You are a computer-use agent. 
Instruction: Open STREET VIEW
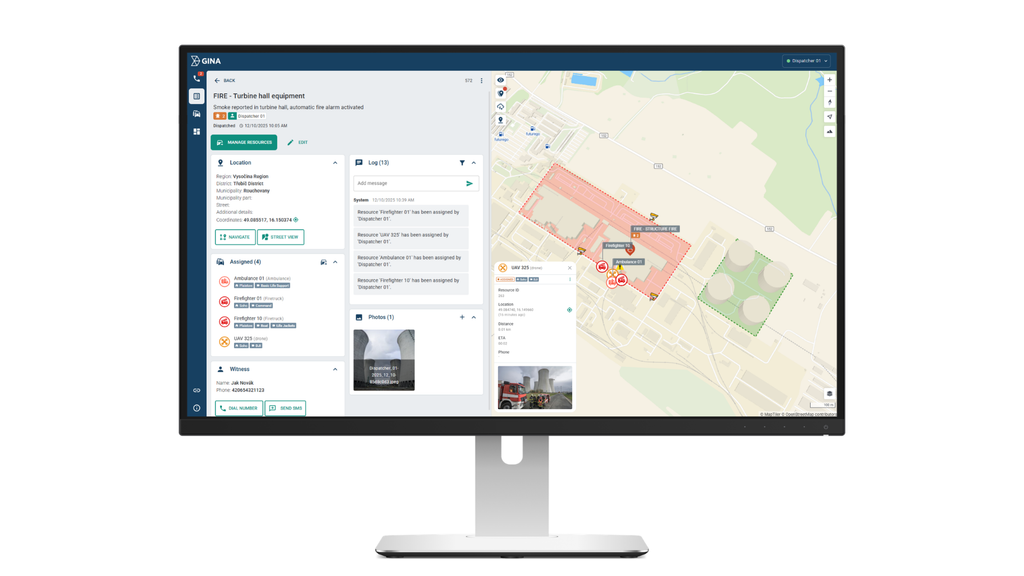pos(281,237)
